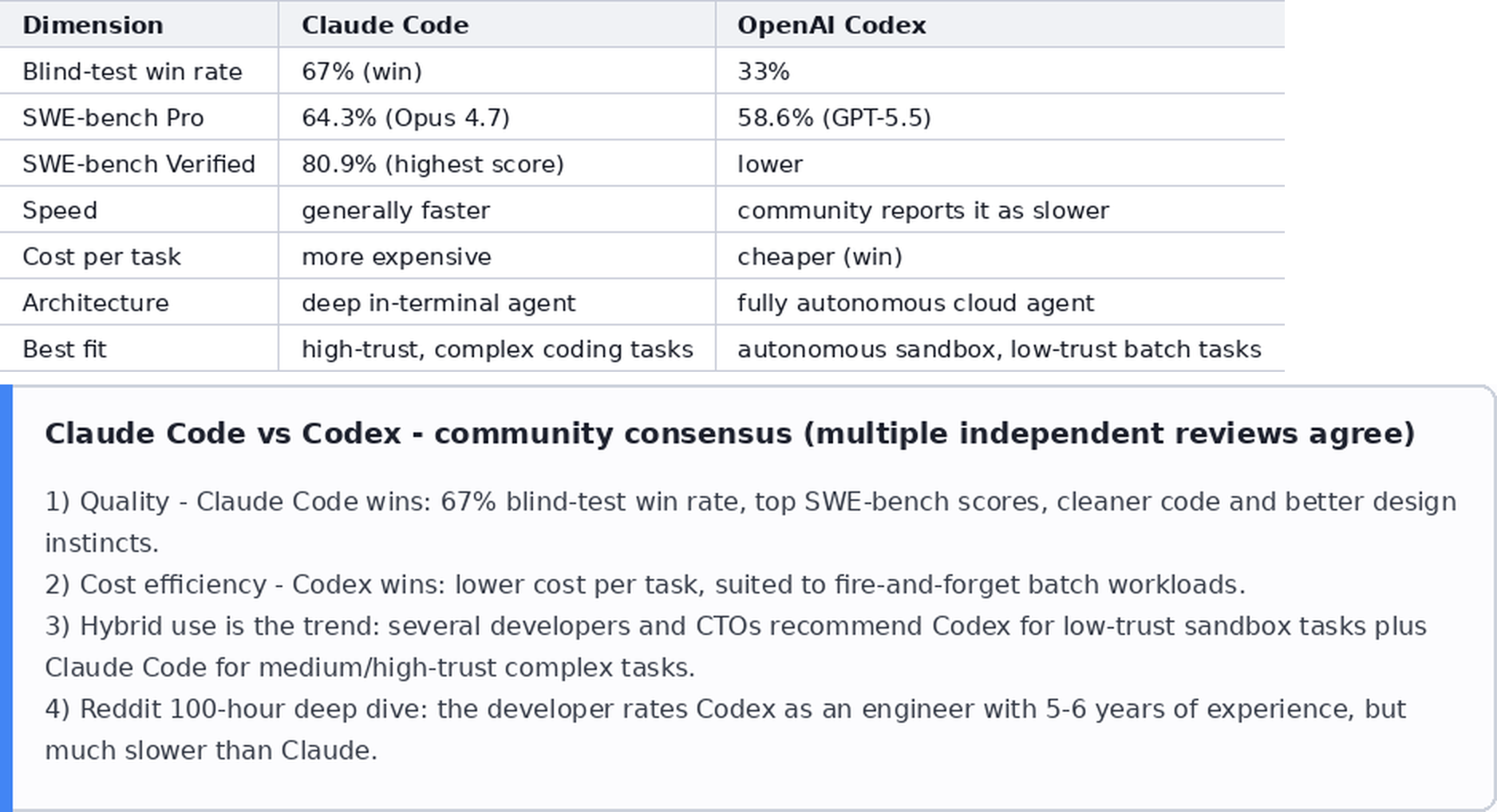Click the "Best fit" row label
This screenshot has height=812, width=1497.
(139, 349)
